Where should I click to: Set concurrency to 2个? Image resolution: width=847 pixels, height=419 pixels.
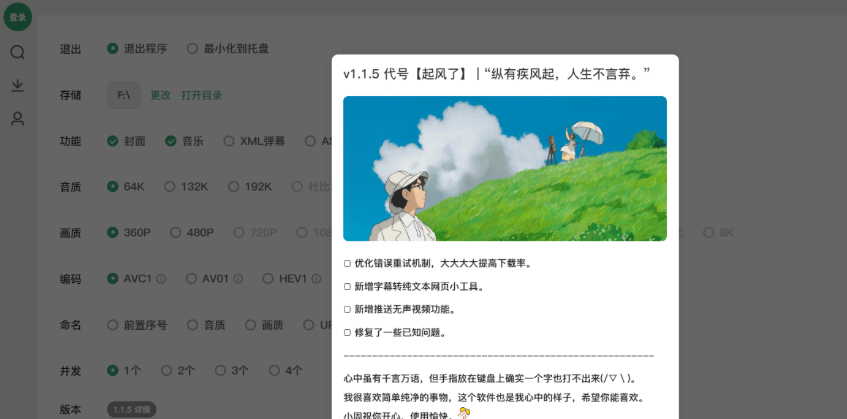pyautogui.click(x=178, y=370)
